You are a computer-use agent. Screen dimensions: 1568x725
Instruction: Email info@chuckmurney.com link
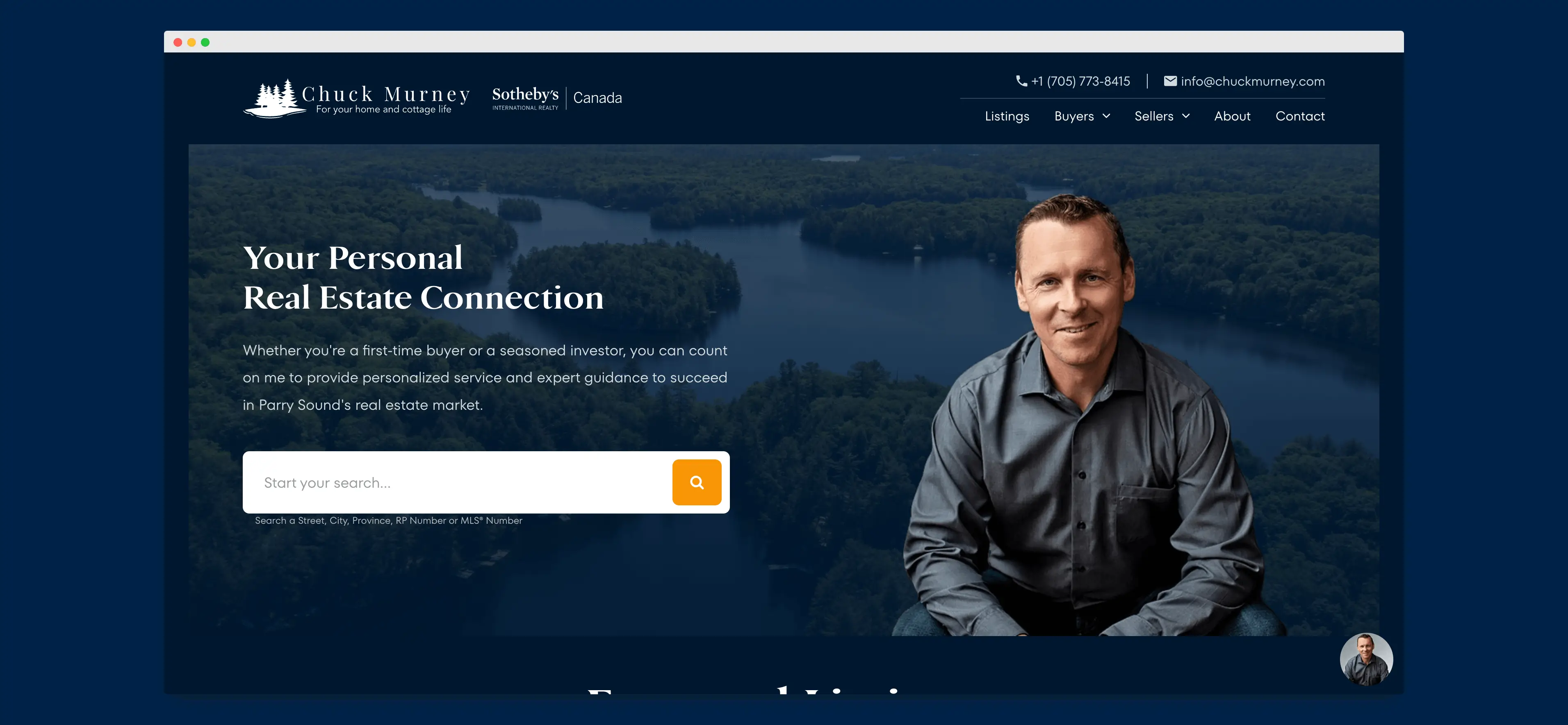pos(1253,81)
